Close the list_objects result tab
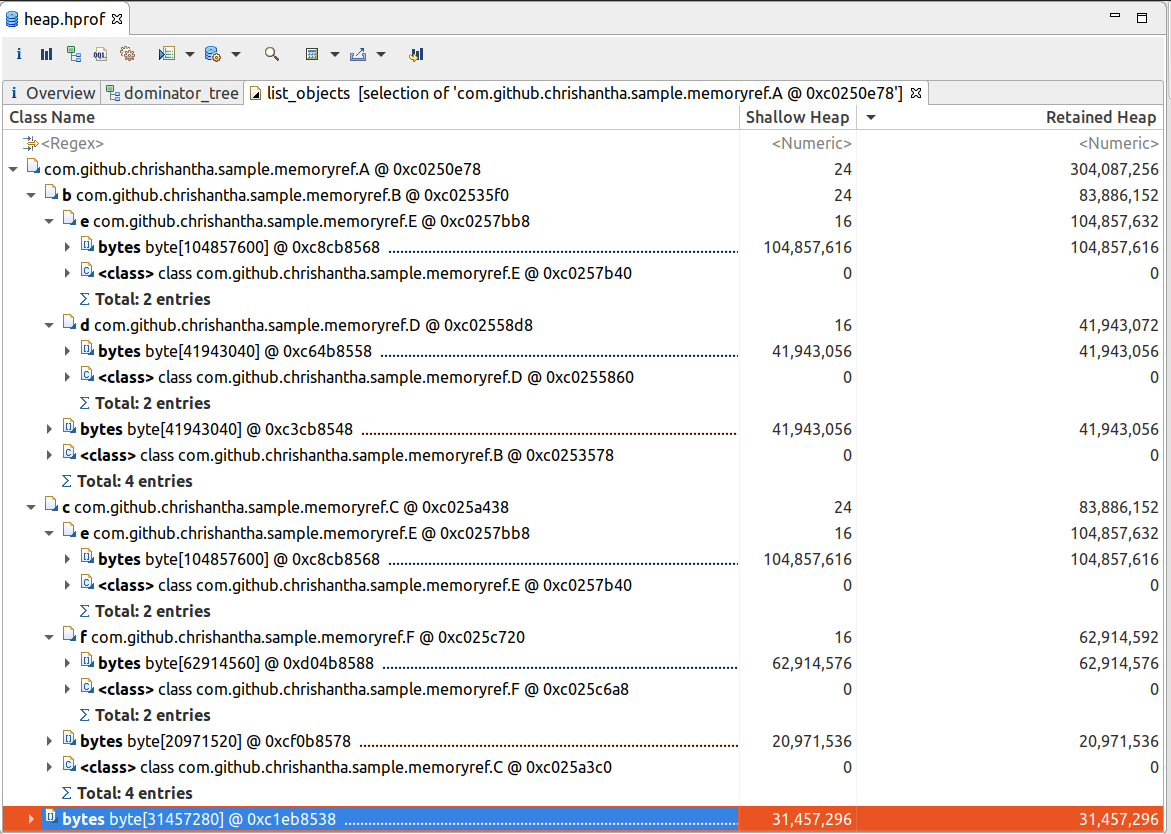The image size is (1171, 834). click(915, 92)
